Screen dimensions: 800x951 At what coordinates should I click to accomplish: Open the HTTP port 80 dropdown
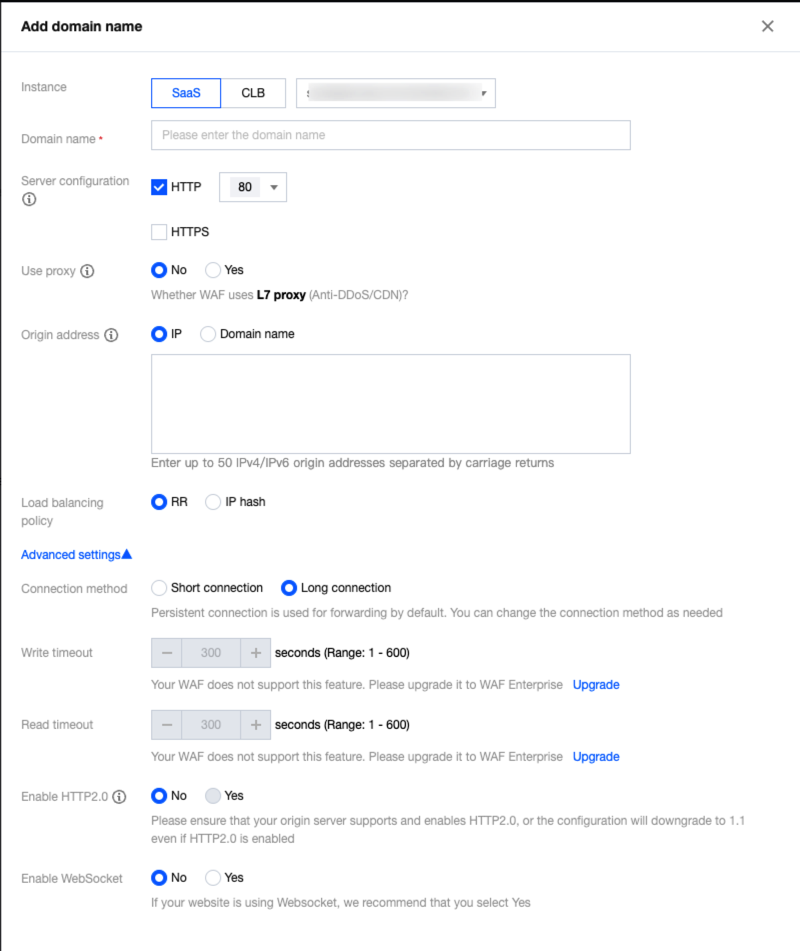[x=253, y=187]
